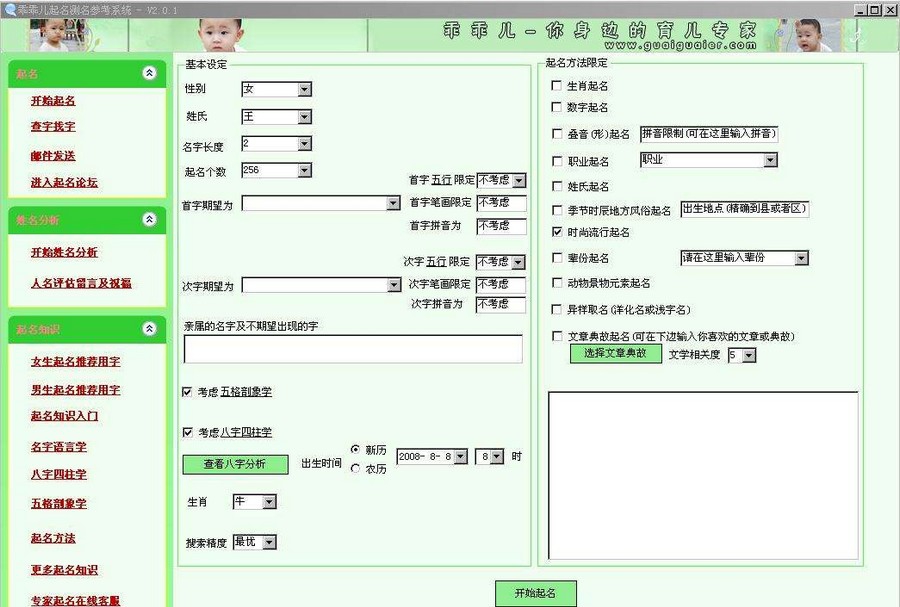The width and height of the screenshot is (900, 607).
Task: Select the 农历 radio button
Action: point(357,466)
